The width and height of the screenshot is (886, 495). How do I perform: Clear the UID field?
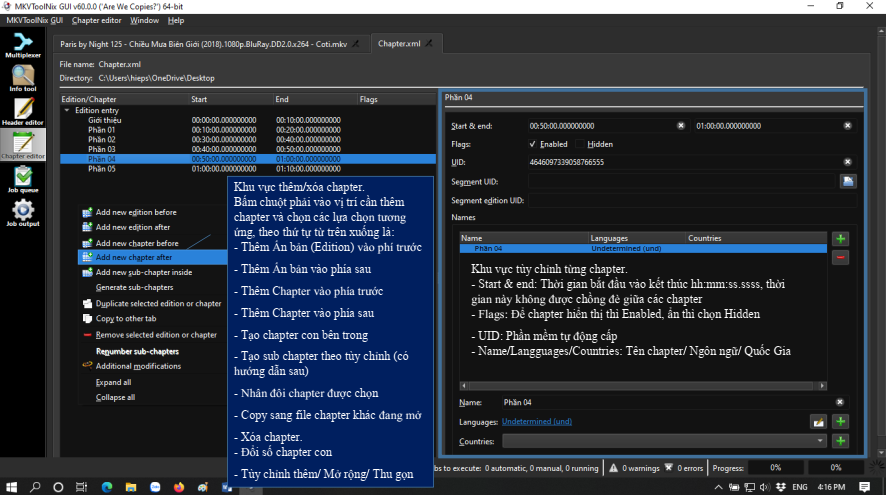point(848,162)
